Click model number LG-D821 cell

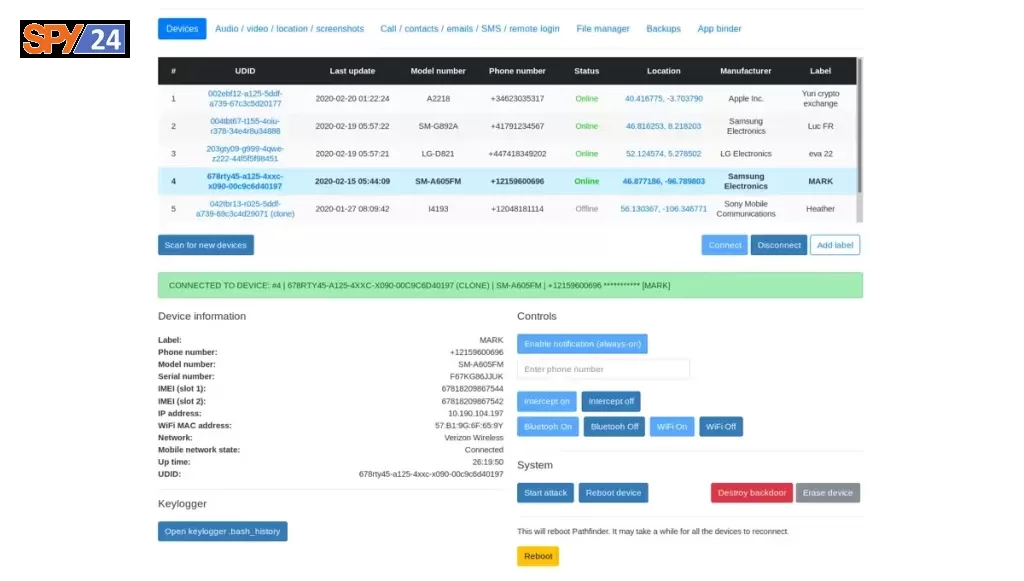tap(438, 153)
